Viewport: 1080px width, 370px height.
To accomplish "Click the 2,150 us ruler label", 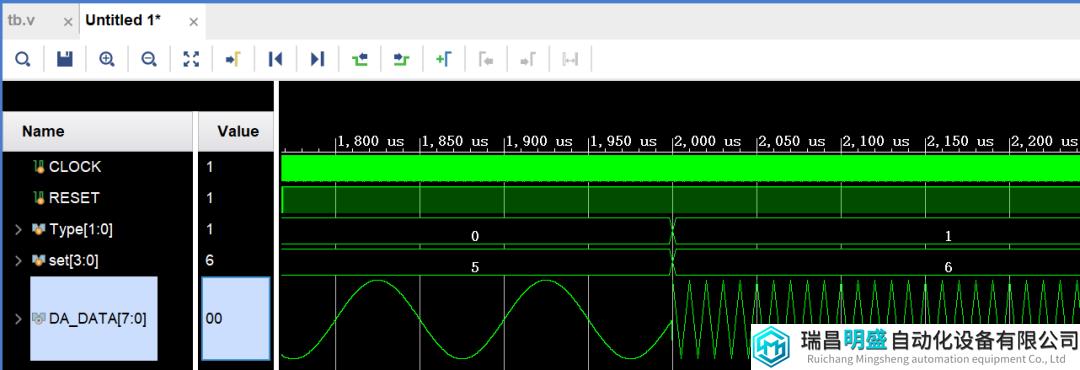I will (961, 141).
